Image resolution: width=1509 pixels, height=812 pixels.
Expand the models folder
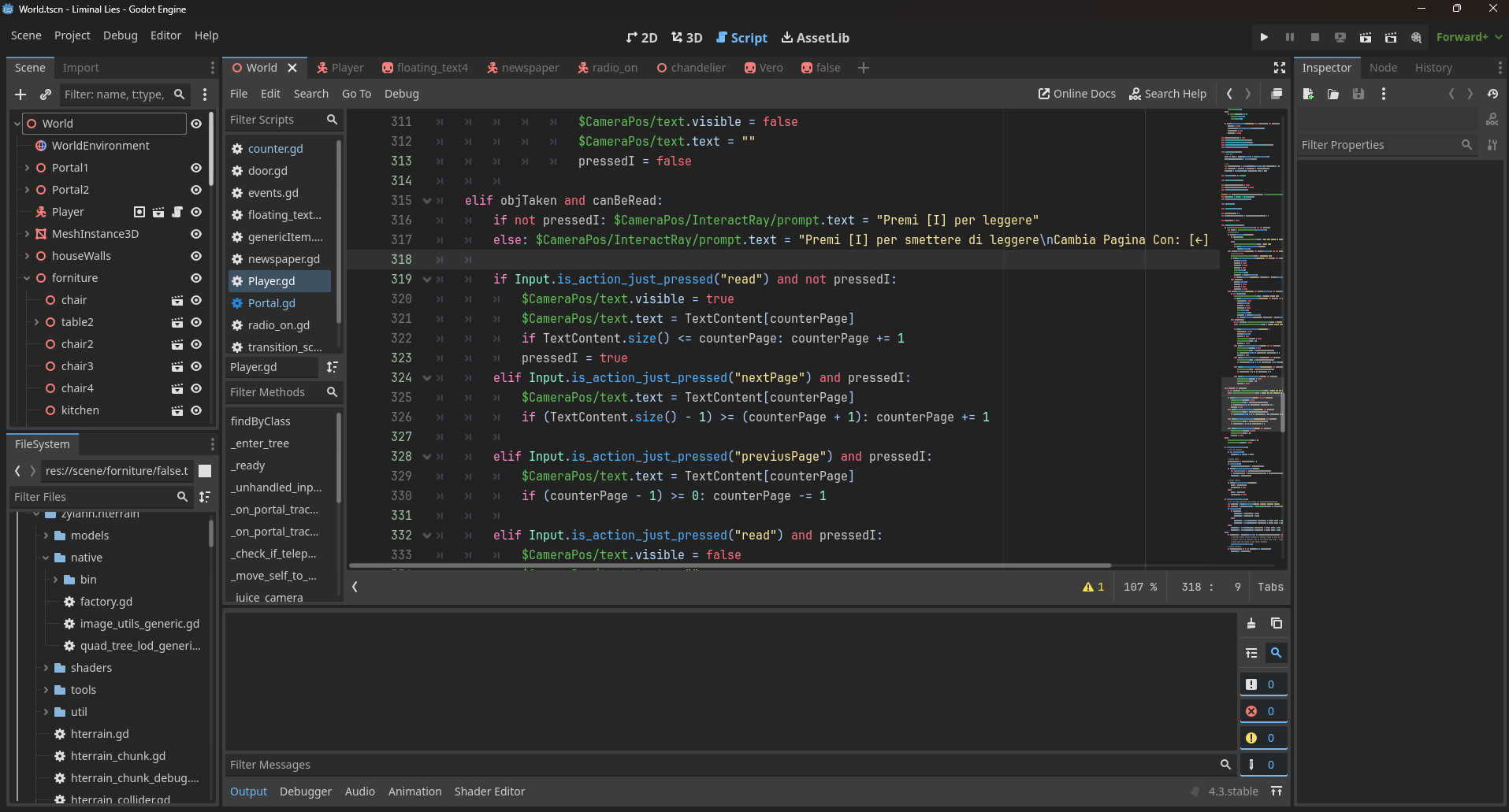[46, 536]
